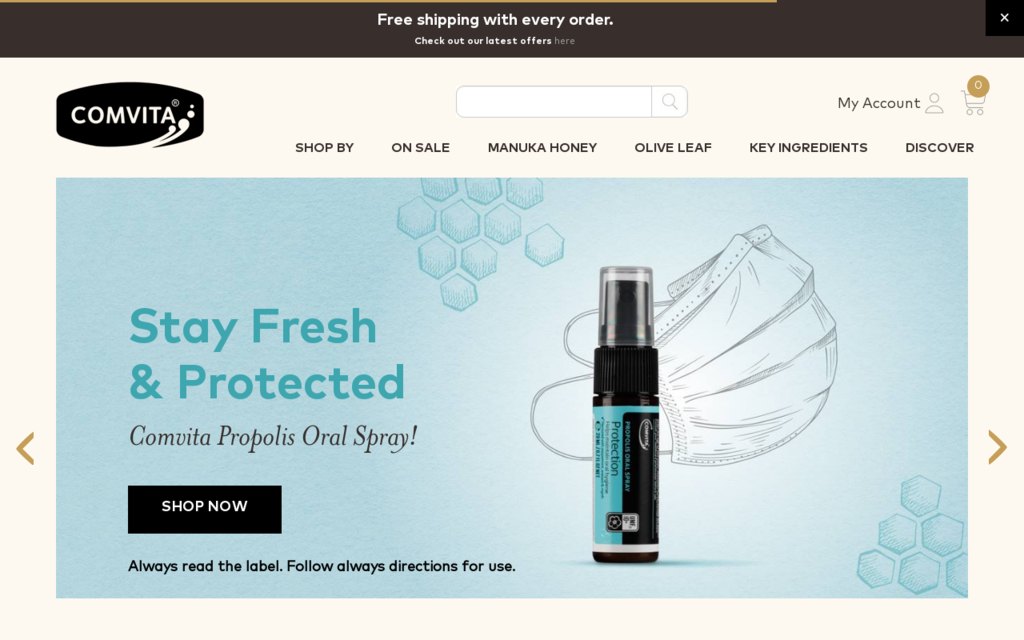Screen dimensions: 1024x640
Task: Open the ON SALE menu item
Action: (x=421, y=148)
